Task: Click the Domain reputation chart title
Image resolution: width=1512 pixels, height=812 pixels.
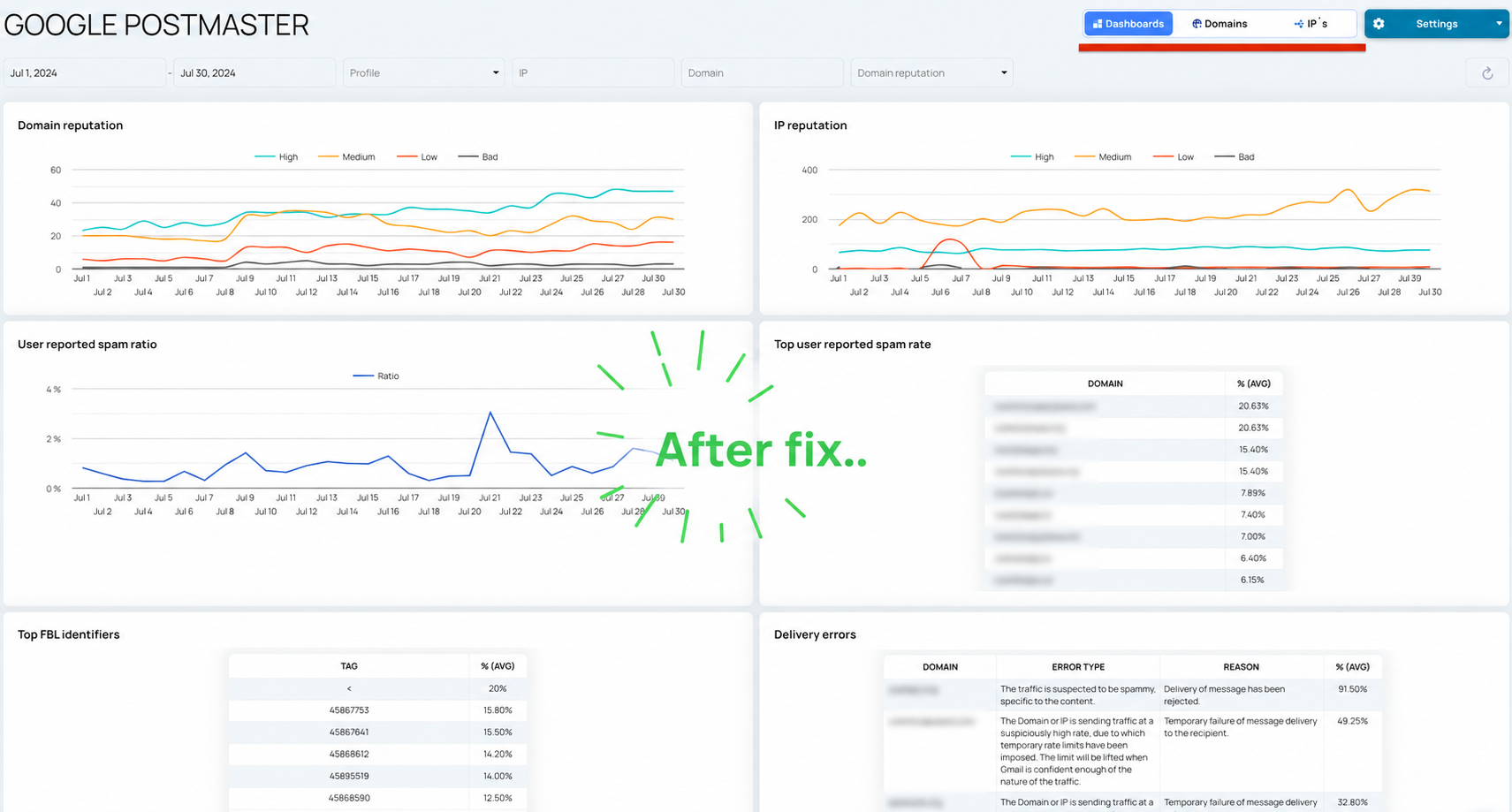Action: pyautogui.click(x=71, y=125)
